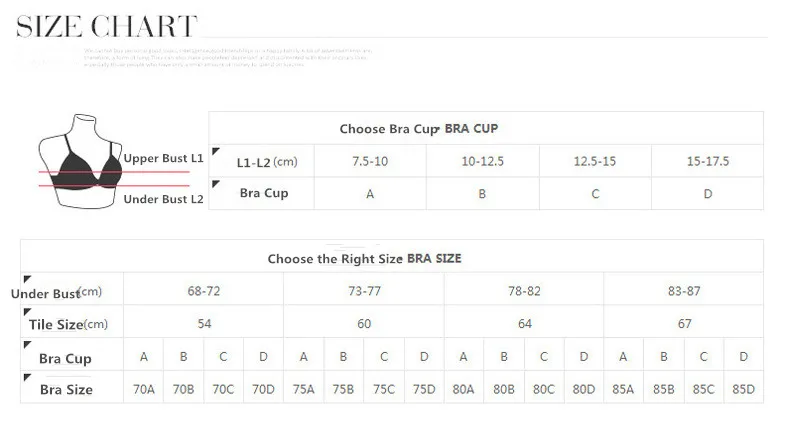
Task: Select bra size 70A
Action: point(143,388)
